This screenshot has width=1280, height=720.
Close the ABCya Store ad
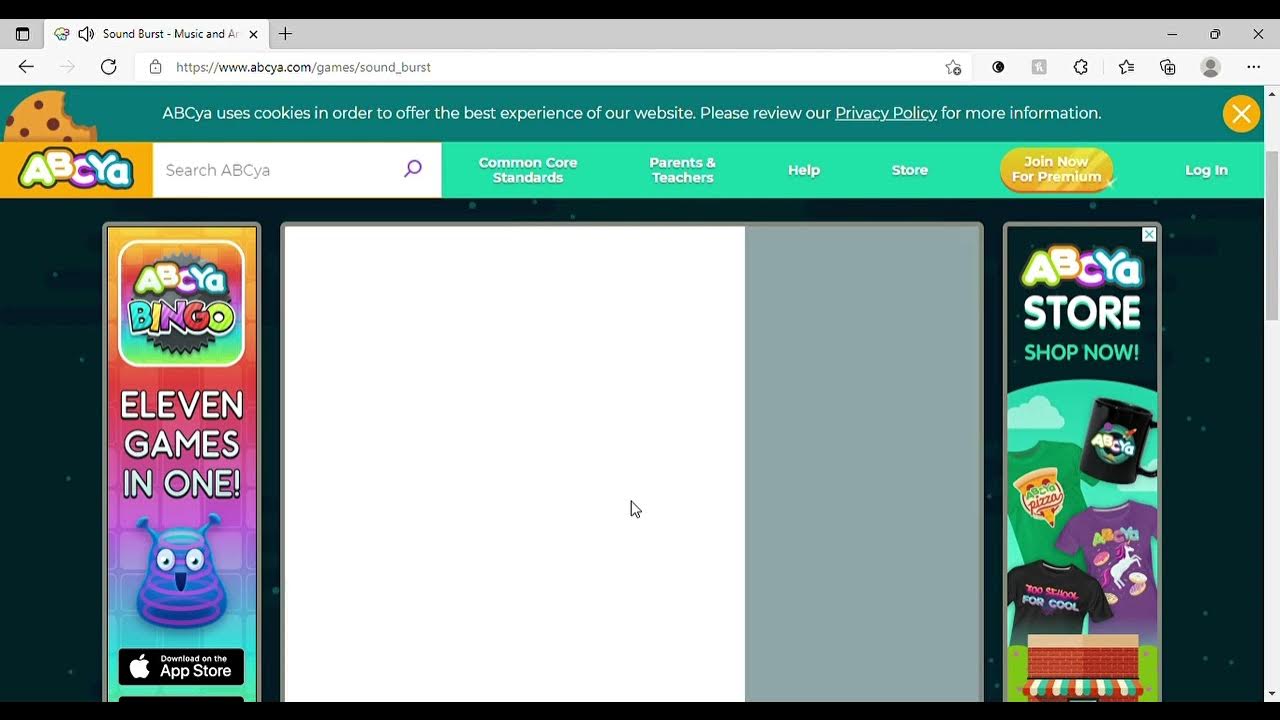click(1149, 234)
